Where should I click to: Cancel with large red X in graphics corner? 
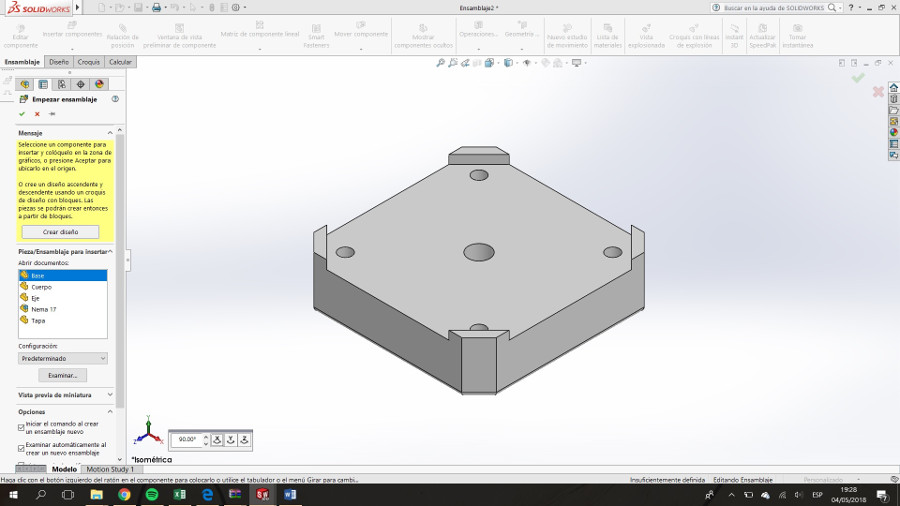point(878,91)
